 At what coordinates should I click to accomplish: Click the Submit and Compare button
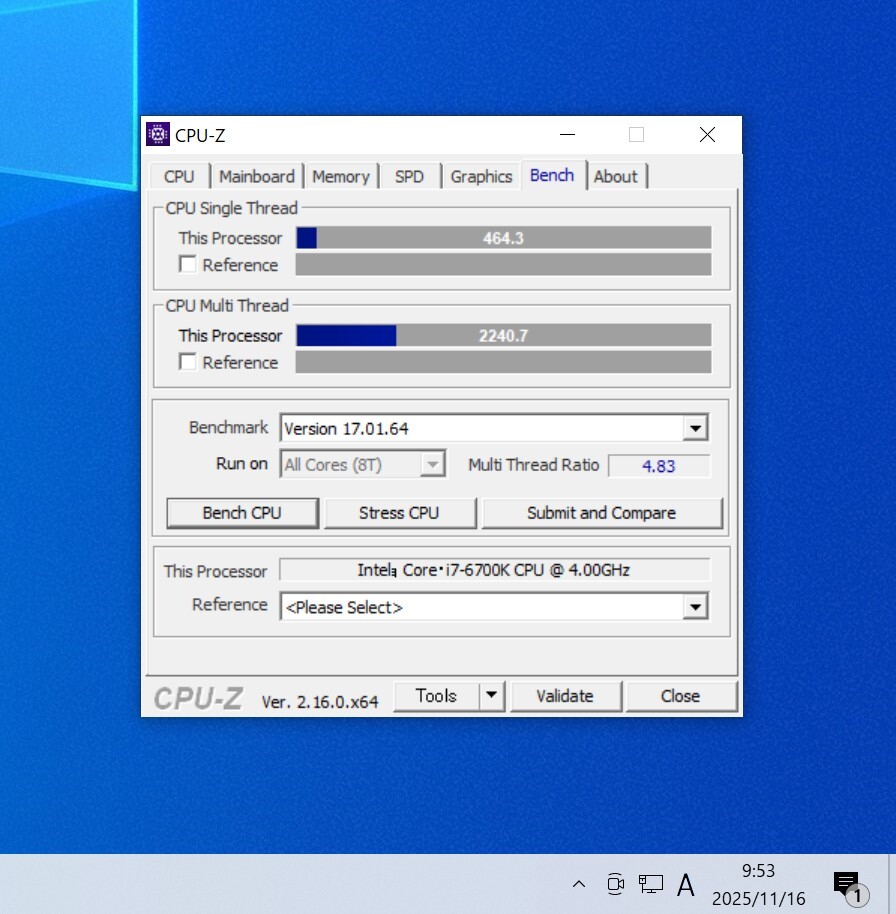point(601,513)
